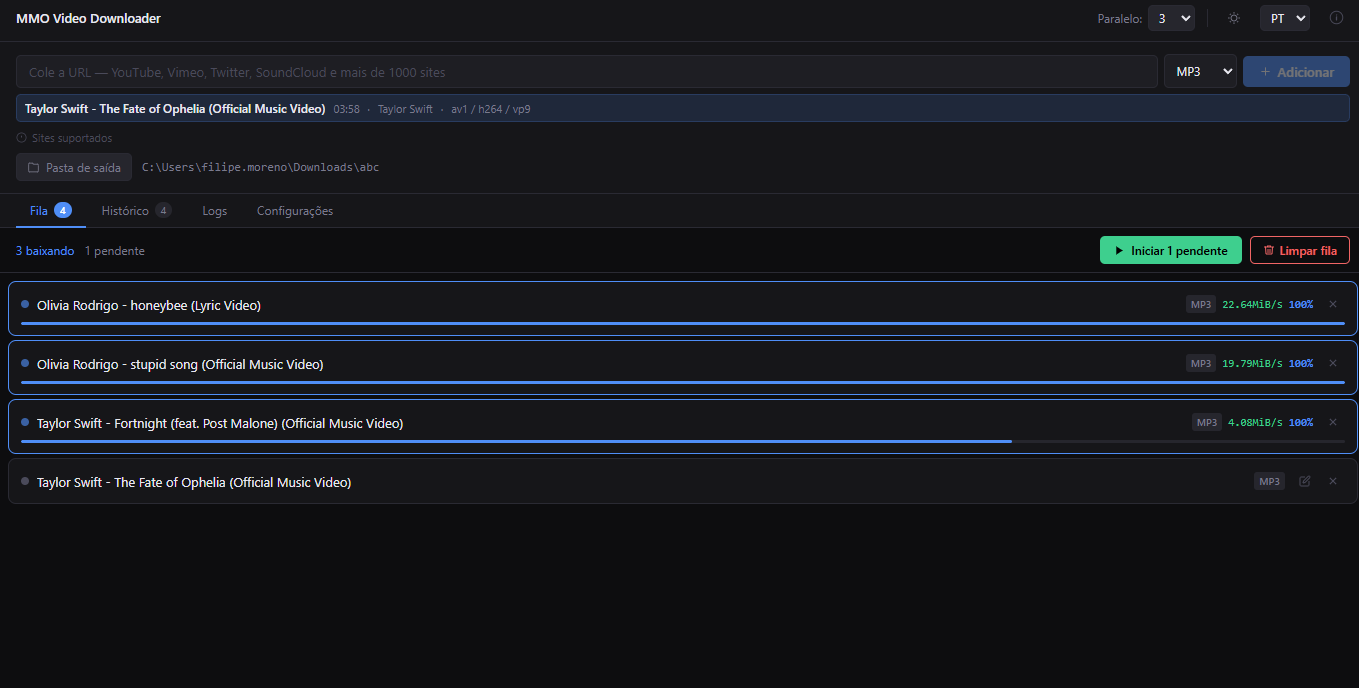This screenshot has width=1359, height=688.
Task: Click the Fortnight download progress bar
Action: point(683,441)
